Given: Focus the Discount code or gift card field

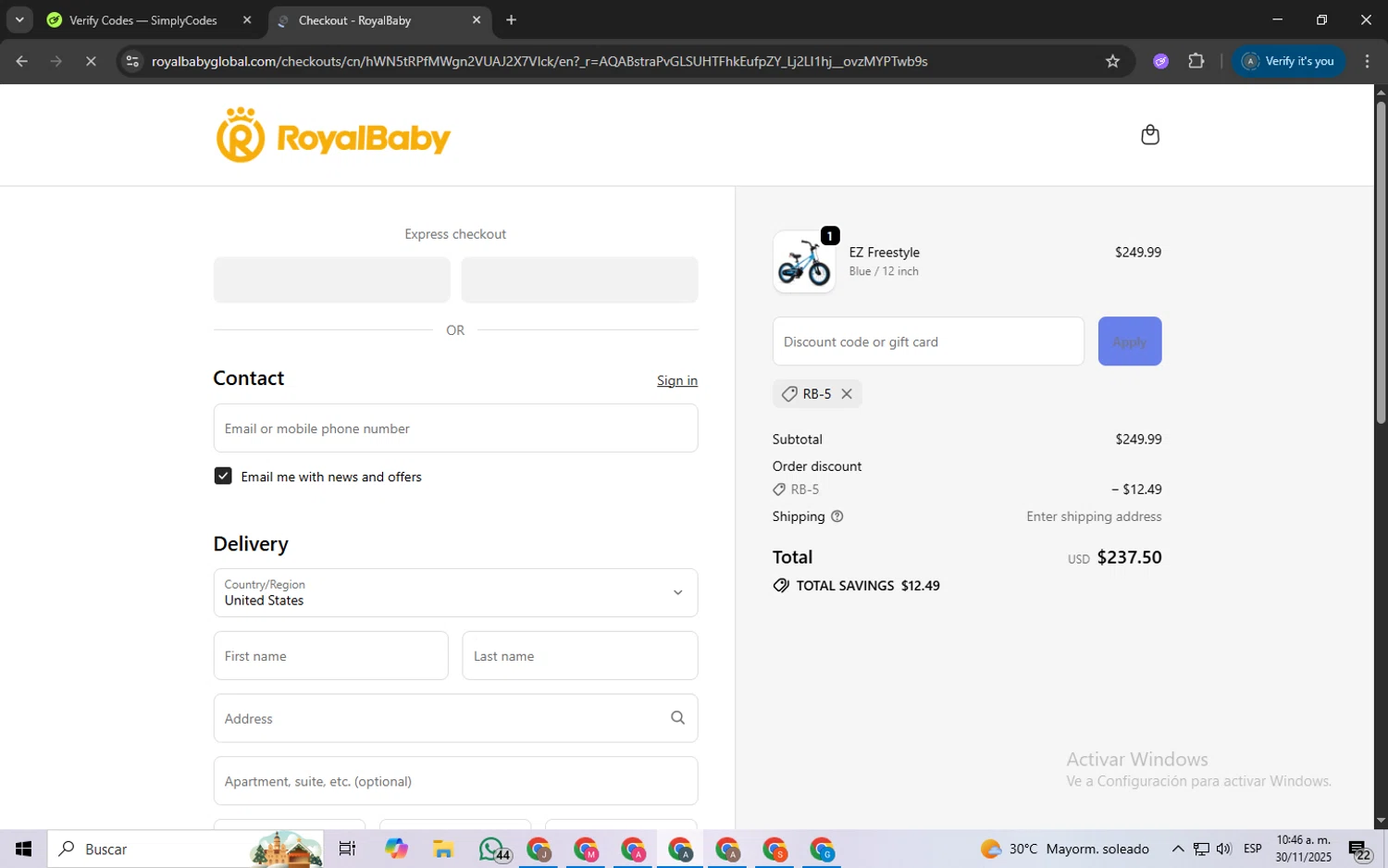Looking at the screenshot, I should [x=928, y=341].
